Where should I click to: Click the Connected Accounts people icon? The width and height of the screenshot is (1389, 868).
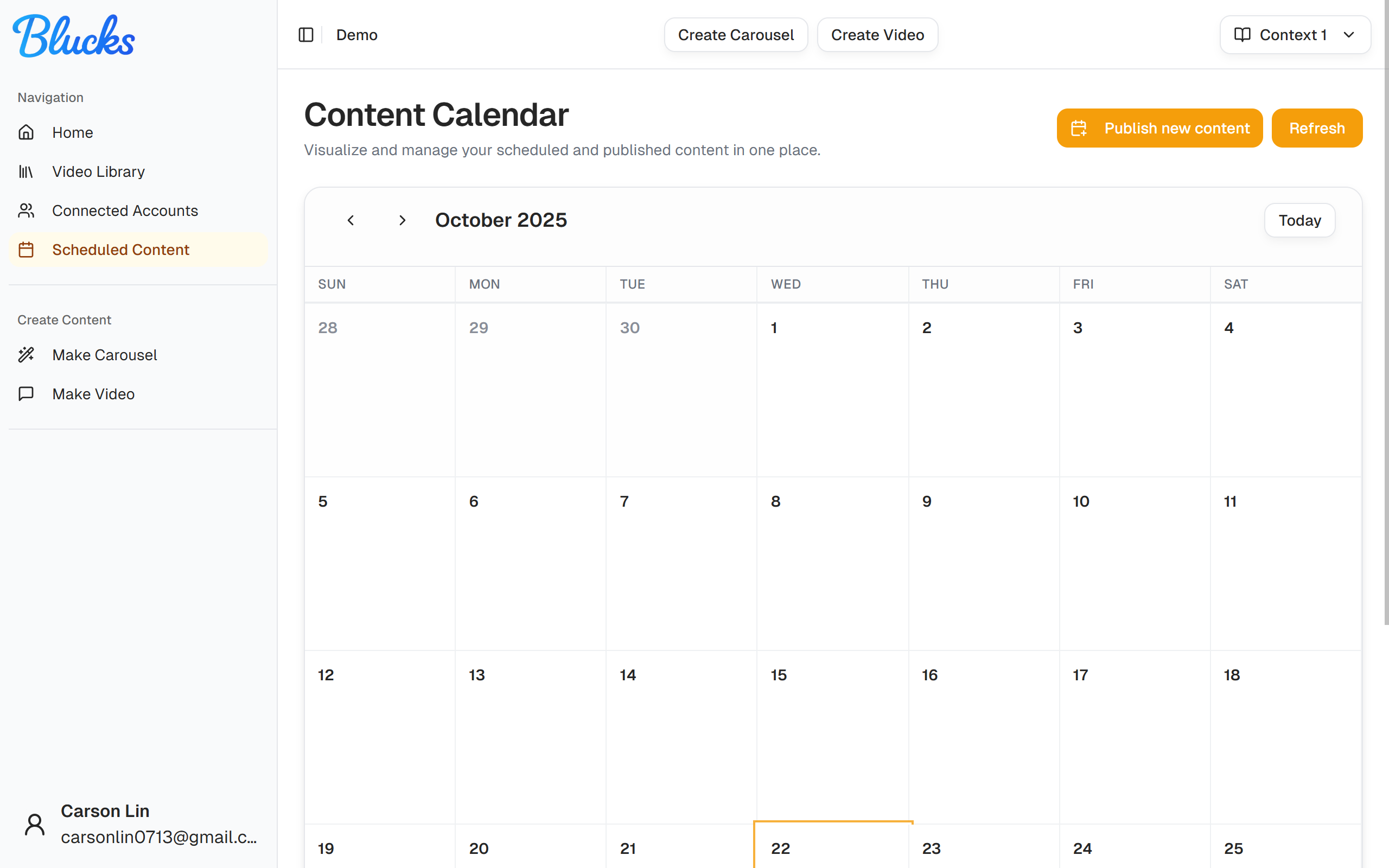tap(26, 210)
